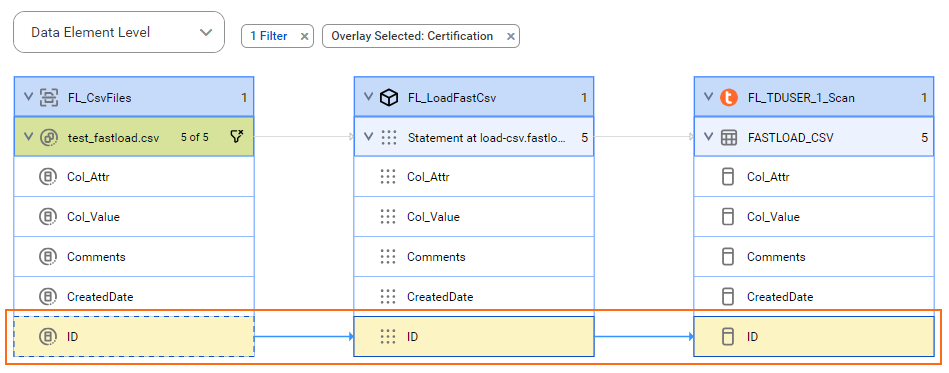Select Col_Attr in FL_LoadFastCsv

[x=474, y=177]
